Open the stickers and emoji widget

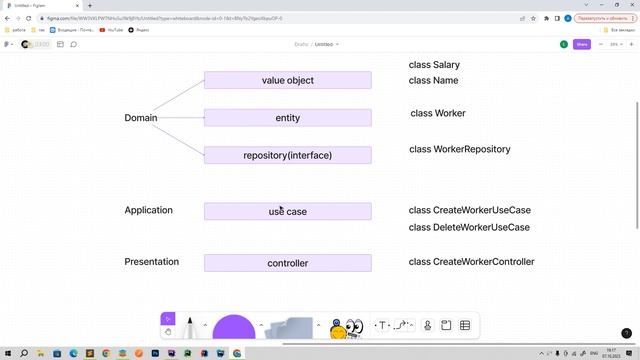(x=346, y=328)
